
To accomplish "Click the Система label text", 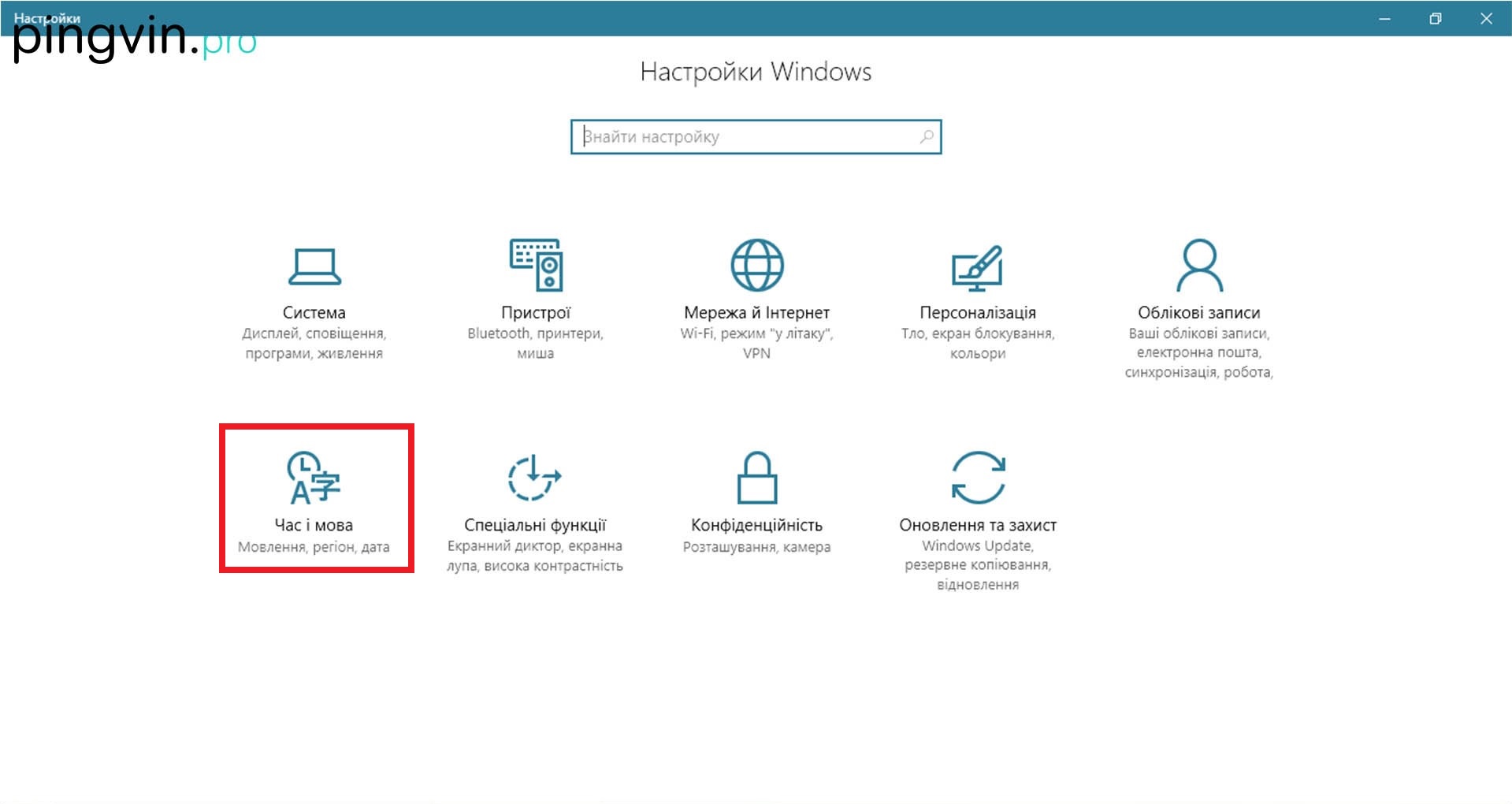I will click(x=314, y=313).
